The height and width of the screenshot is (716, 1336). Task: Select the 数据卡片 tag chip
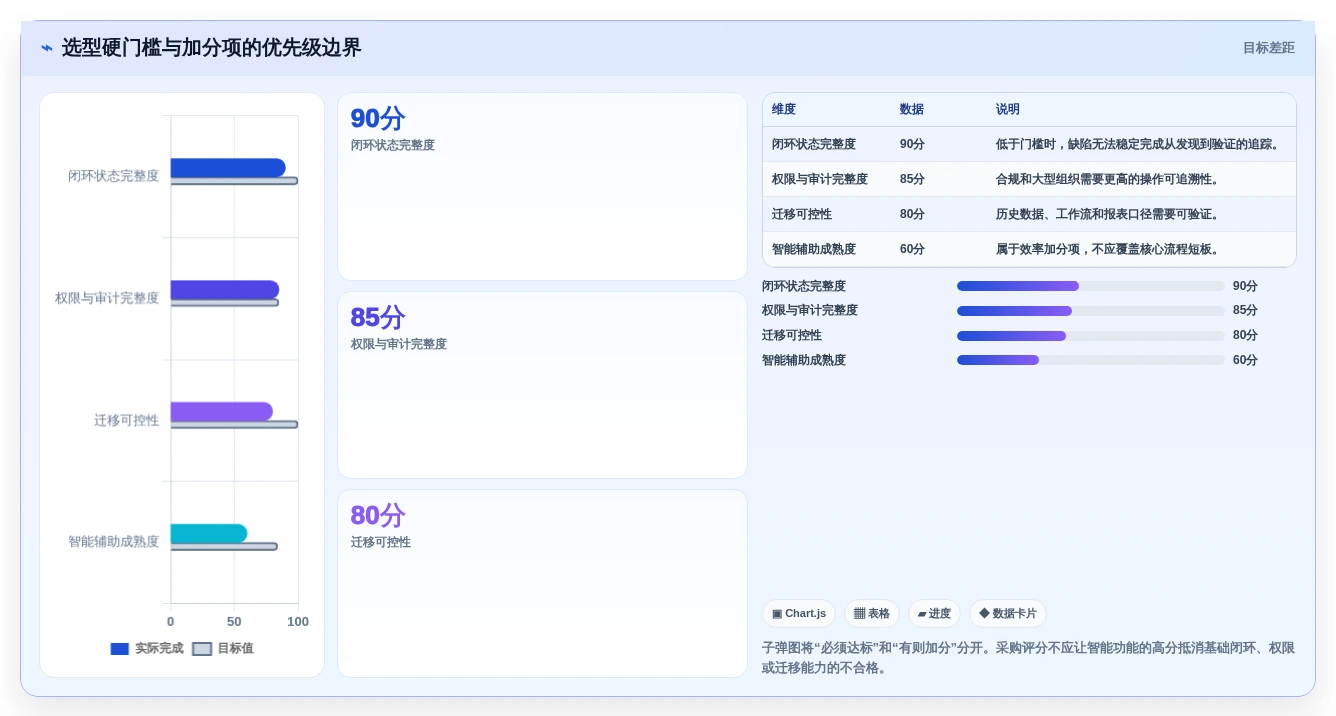coord(1008,613)
